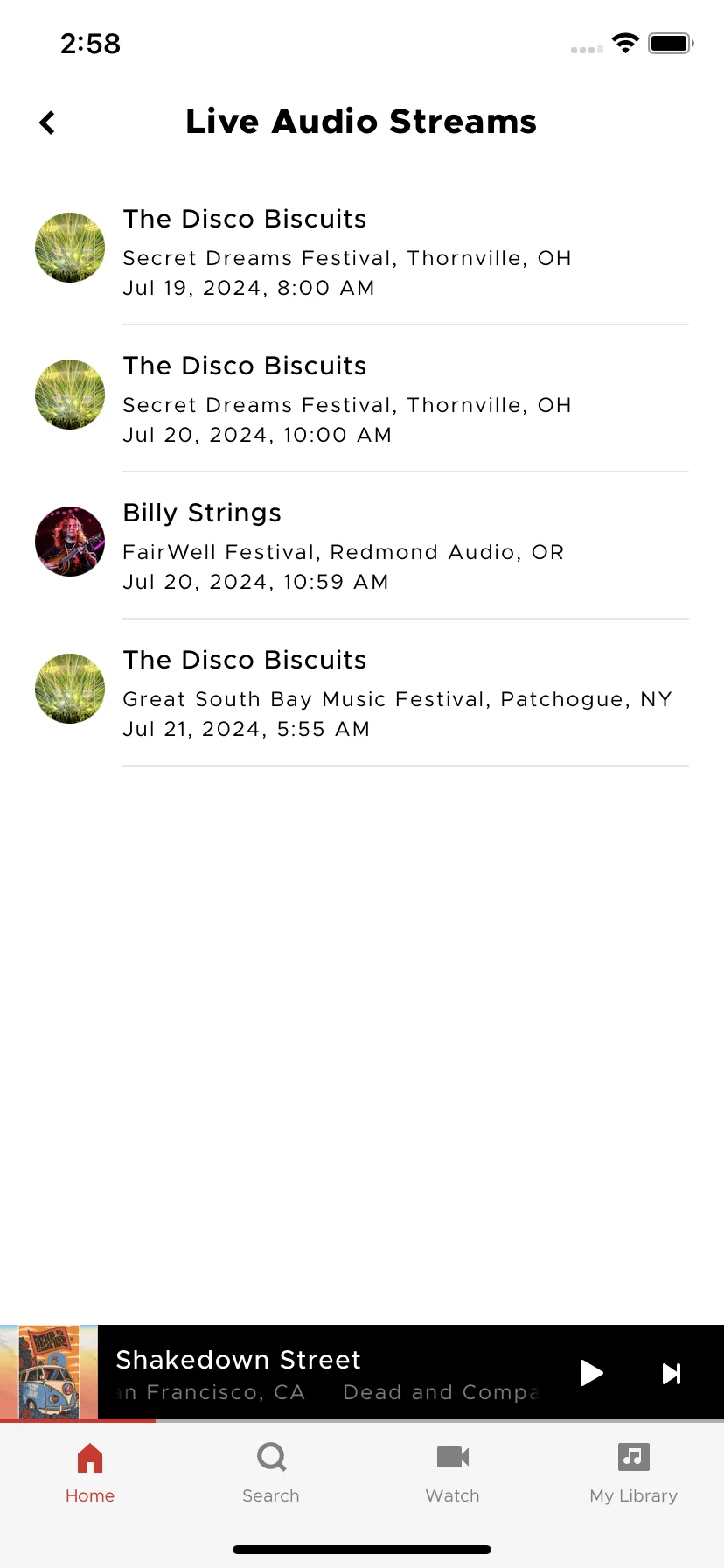Open the Jul 20 10:00 AM Thornville stream
The width and height of the screenshot is (724, 1568).
pyautogui.click(x=362, y=399)
